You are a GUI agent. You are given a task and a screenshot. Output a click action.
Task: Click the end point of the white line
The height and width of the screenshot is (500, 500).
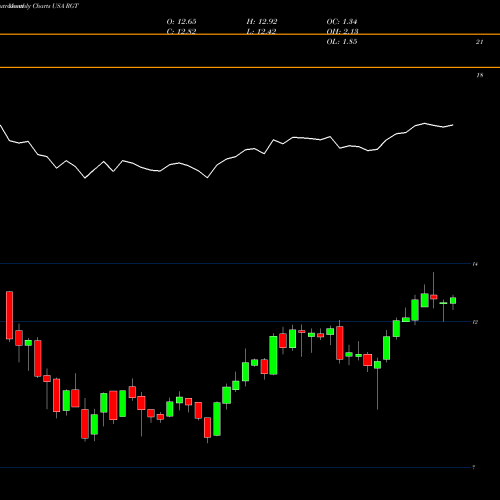click(453, 125)
